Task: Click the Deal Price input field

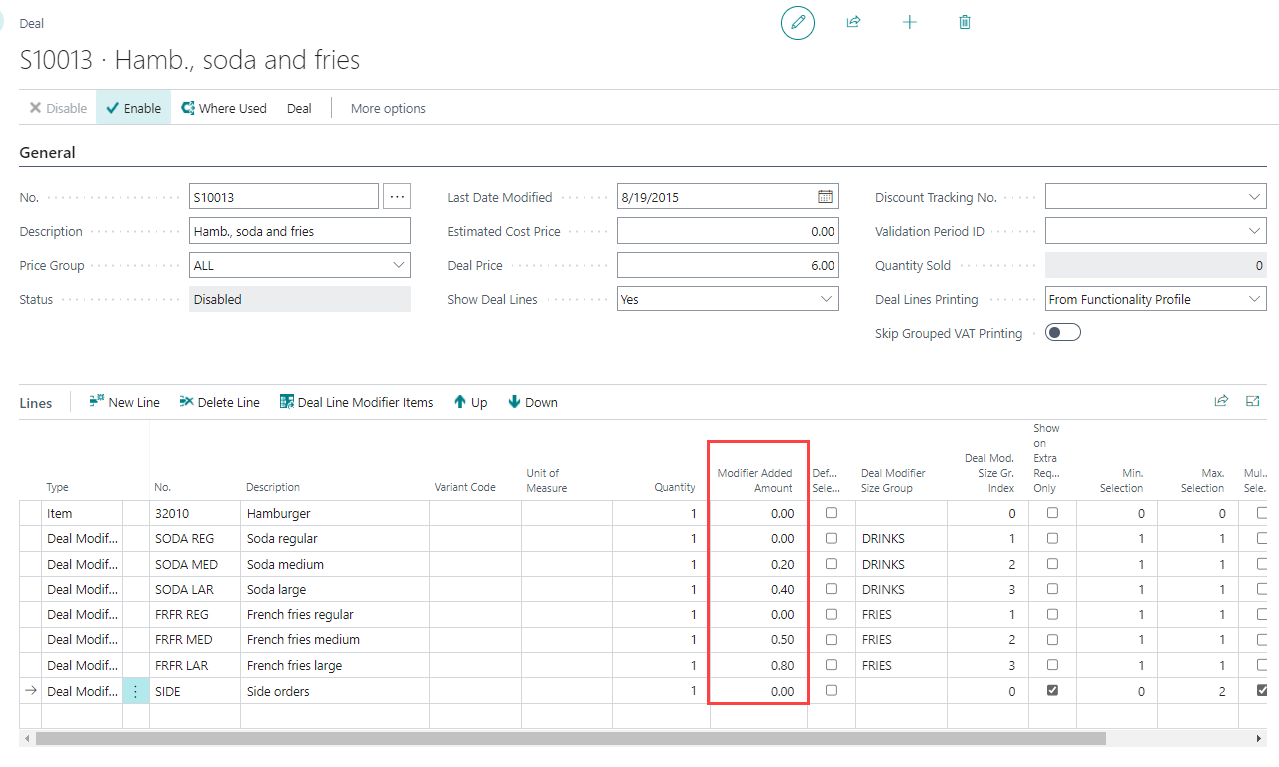Action: 727,265
